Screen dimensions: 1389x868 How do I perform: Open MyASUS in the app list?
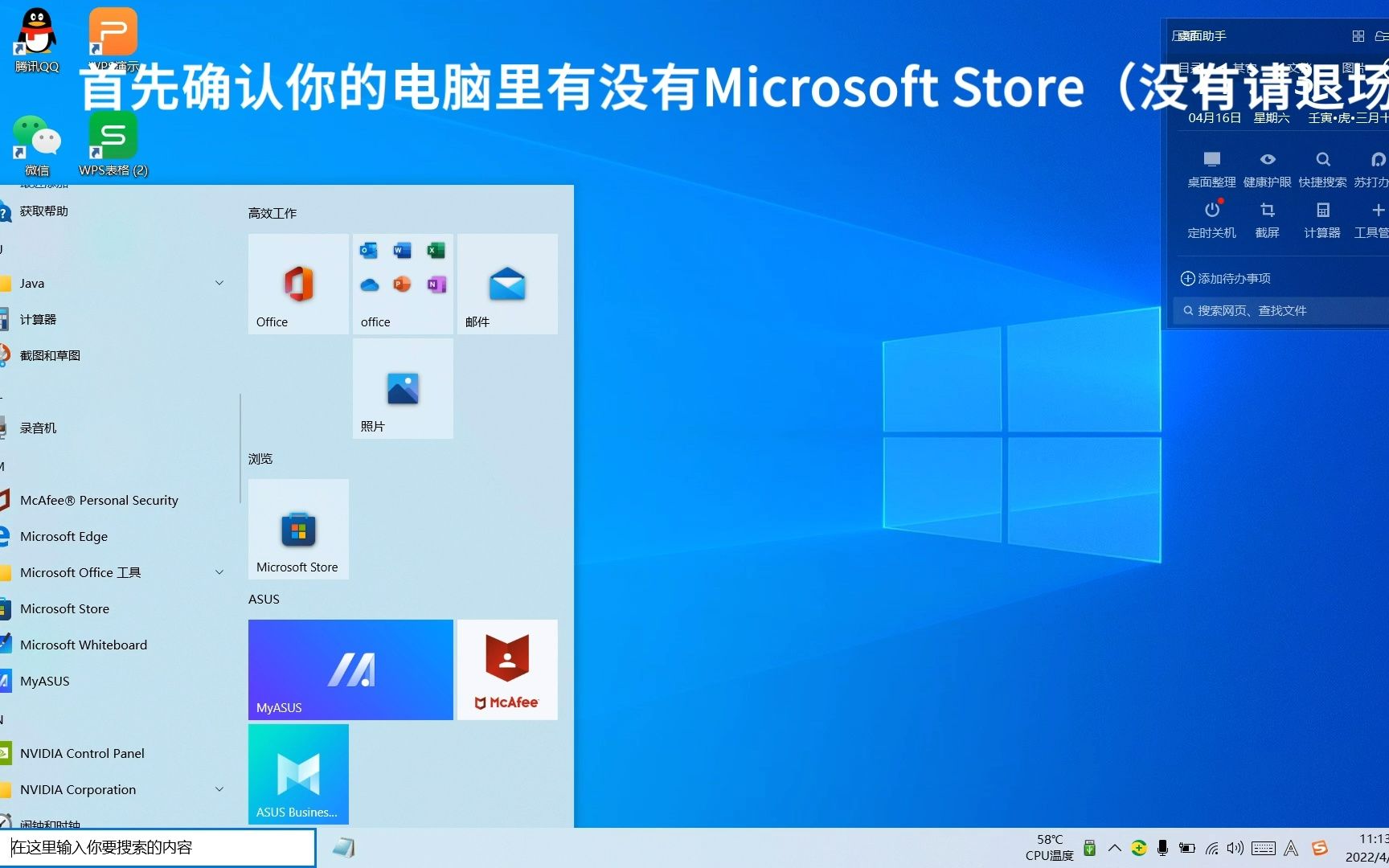[x=117, y=681]
